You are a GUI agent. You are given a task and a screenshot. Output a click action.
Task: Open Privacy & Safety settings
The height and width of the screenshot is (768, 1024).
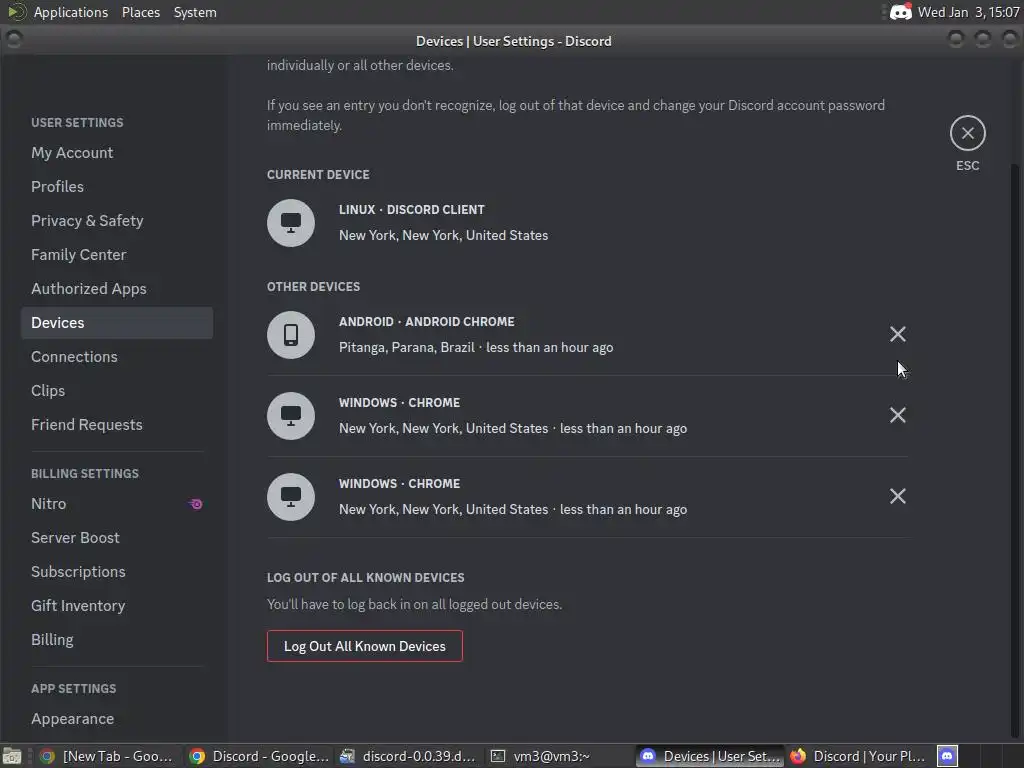[117, 221]
